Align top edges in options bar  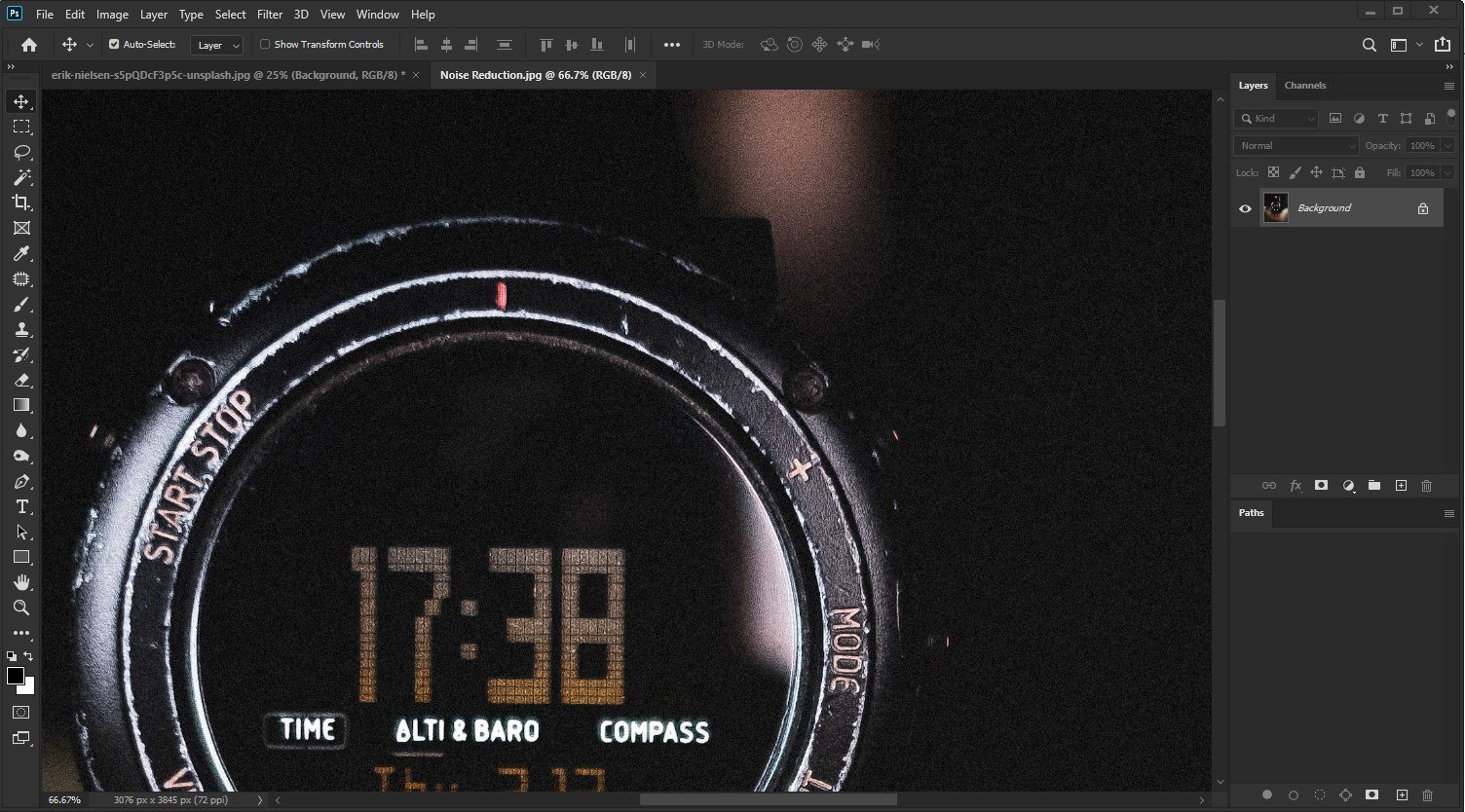pos(545,45)
